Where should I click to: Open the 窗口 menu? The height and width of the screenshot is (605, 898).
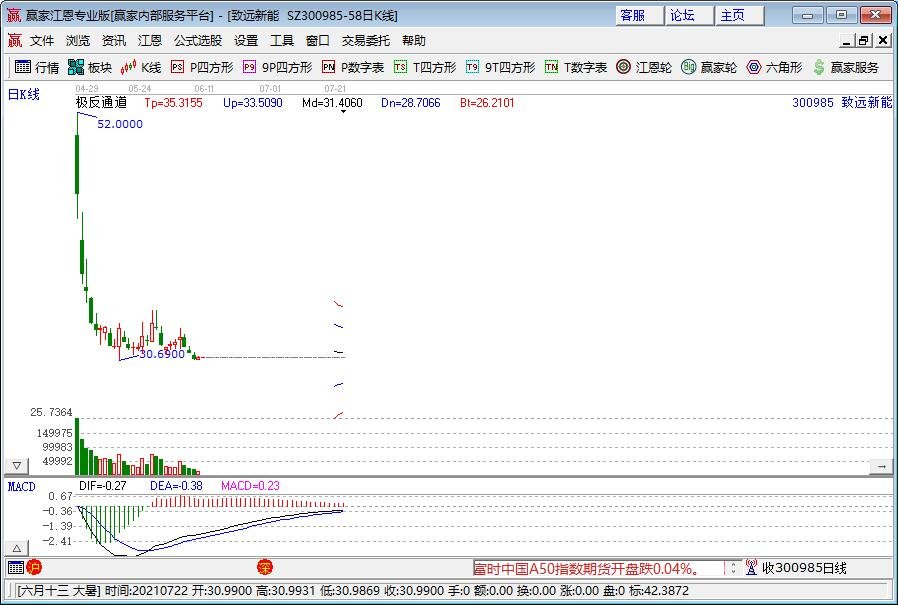click(x=318, y=41)
